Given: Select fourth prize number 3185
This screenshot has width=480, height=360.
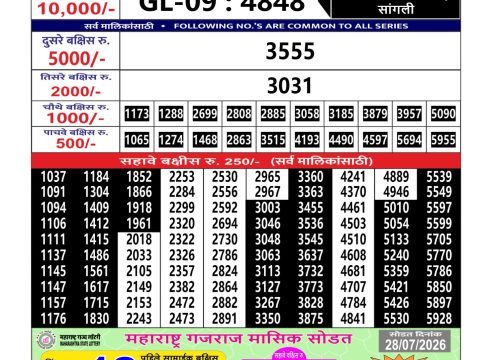Looking at the screenshot, I should [341, 114].
